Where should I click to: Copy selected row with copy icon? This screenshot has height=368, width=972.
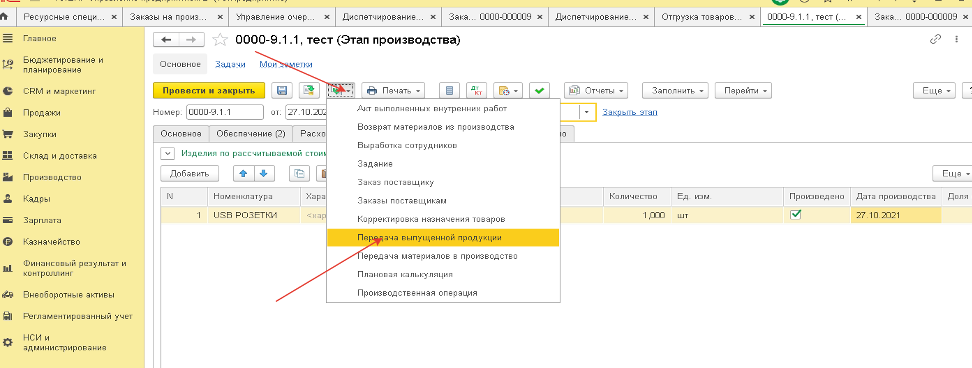pyautogui.click(x=300, y=174)
